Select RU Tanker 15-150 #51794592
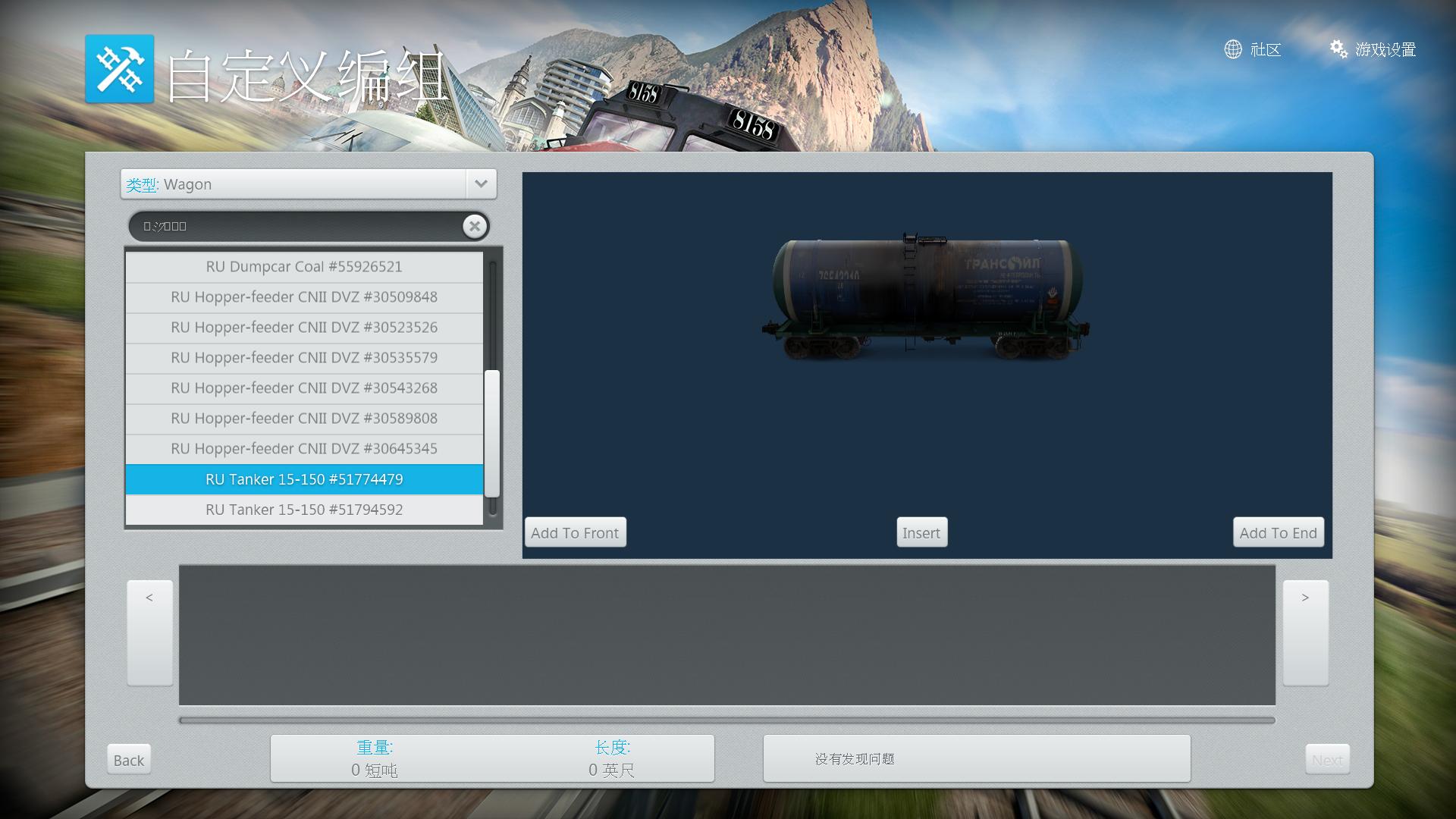The height and width of the screenshot is (819, 1456). pyautogui.click(x=303, y=510)
